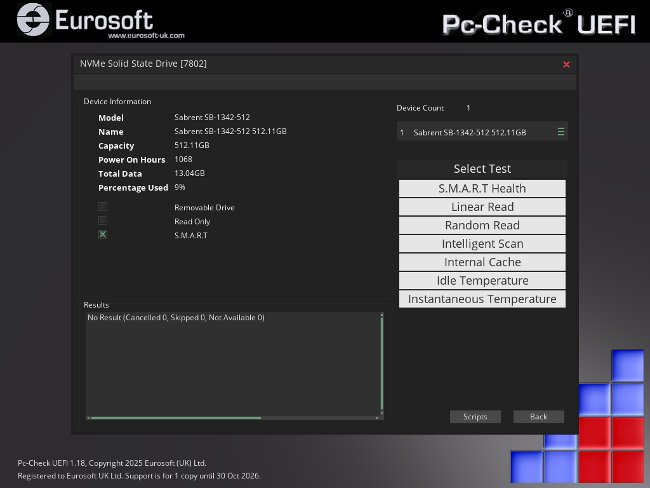Uncheck the S.M.A.R.T checkbox
The width and height of the screenshot is (650, 488).
pos(103,235)
